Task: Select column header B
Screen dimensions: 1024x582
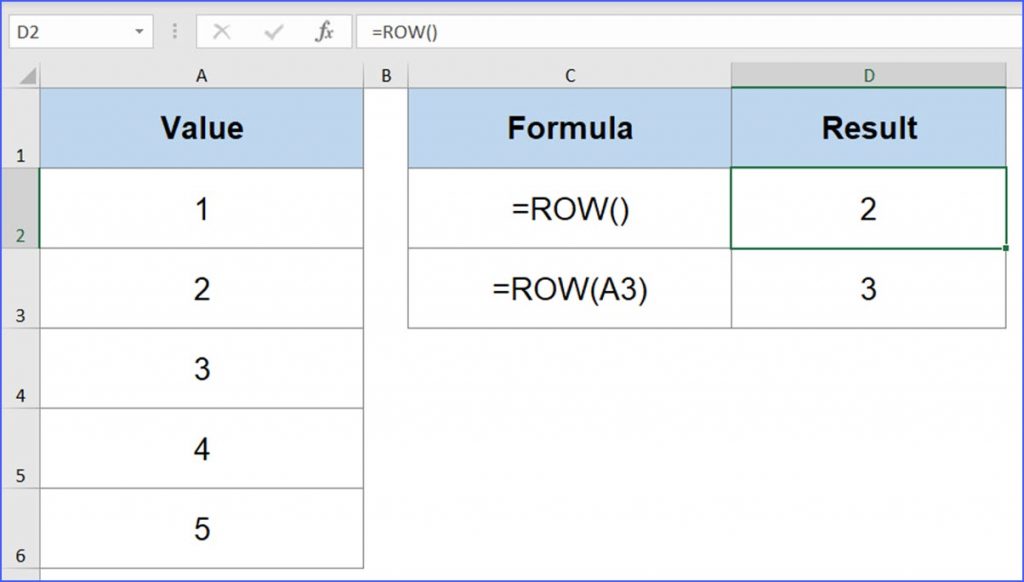Action: click(x=384, y=74)
